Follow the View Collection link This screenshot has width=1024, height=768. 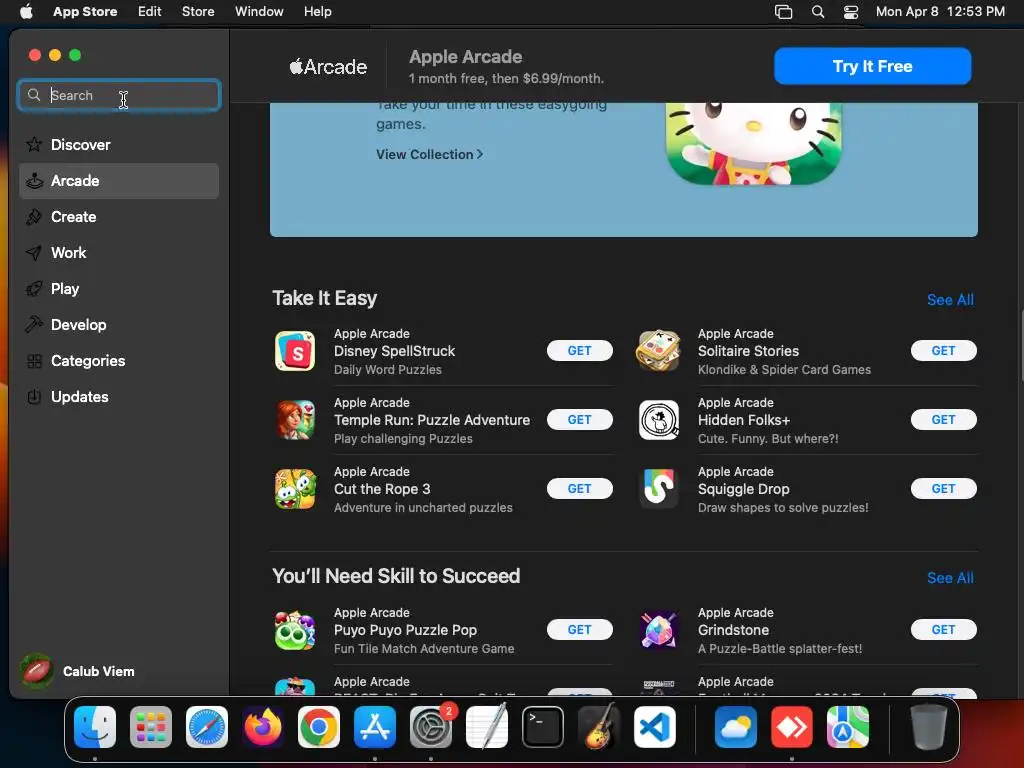click(x=429, y=155)
